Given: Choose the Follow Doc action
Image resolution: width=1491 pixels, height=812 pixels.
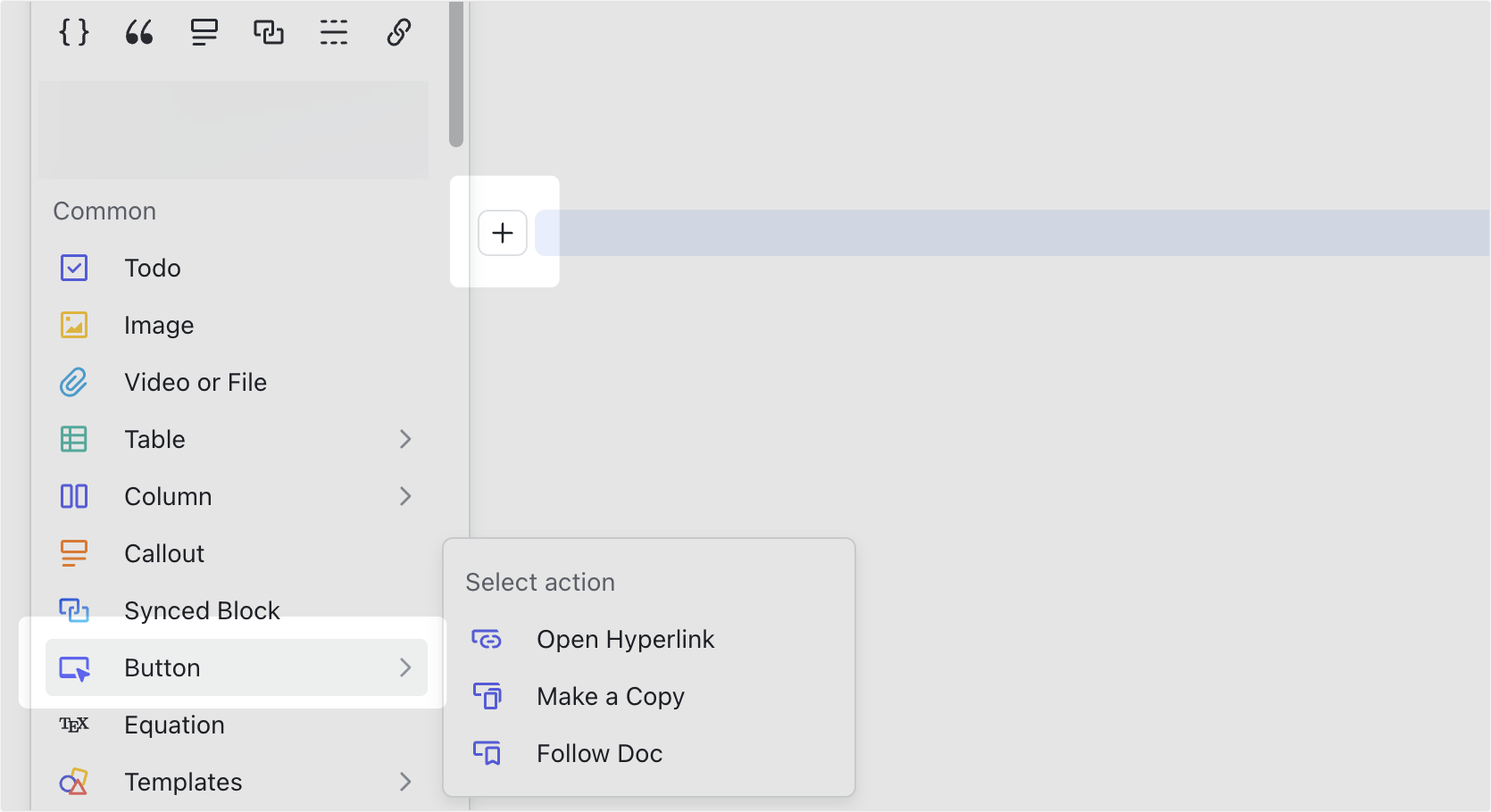Looking at the screenshot, I should click(649, 753).
